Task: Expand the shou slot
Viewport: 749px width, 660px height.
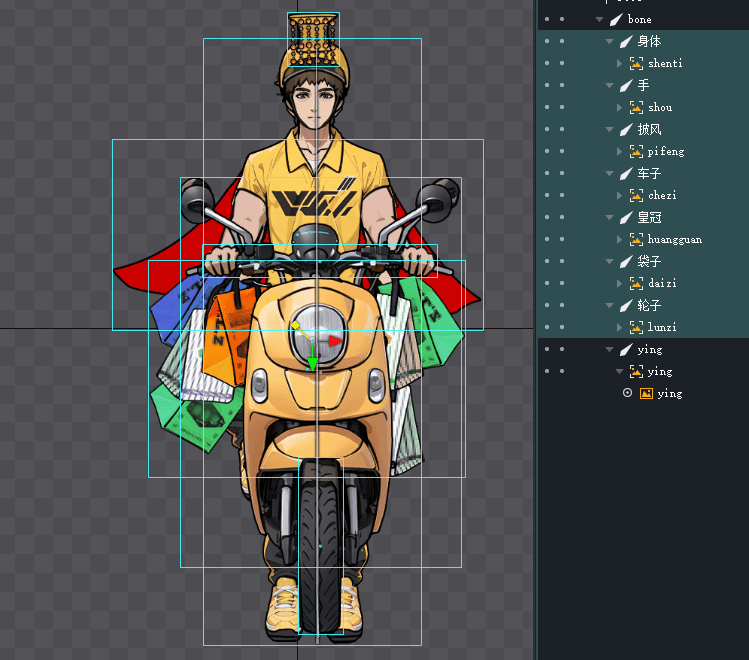Action: click(x=620, y=108)
